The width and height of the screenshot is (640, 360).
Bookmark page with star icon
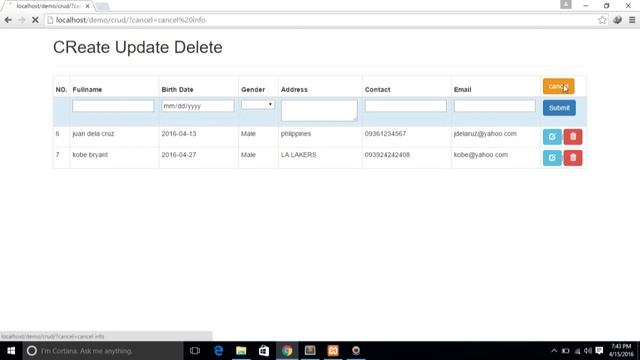602,20
